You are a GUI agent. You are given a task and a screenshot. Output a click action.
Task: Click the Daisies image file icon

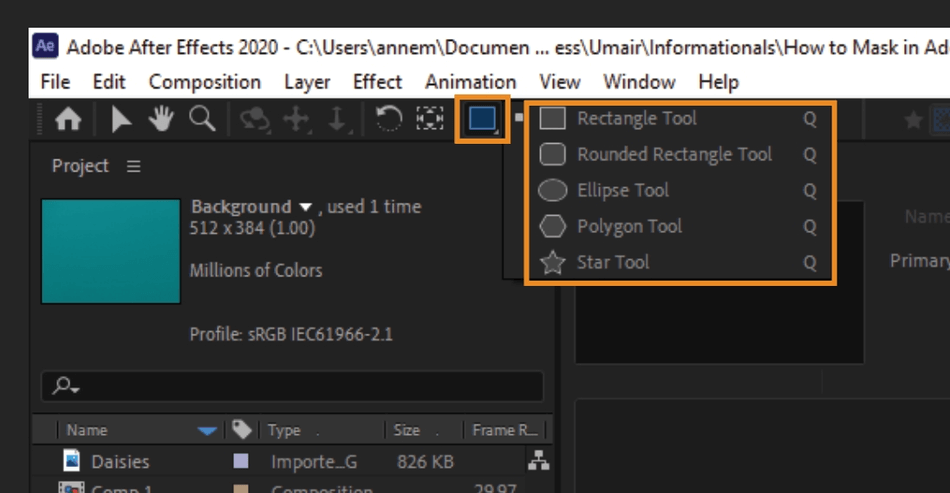(x=71, y=460)
